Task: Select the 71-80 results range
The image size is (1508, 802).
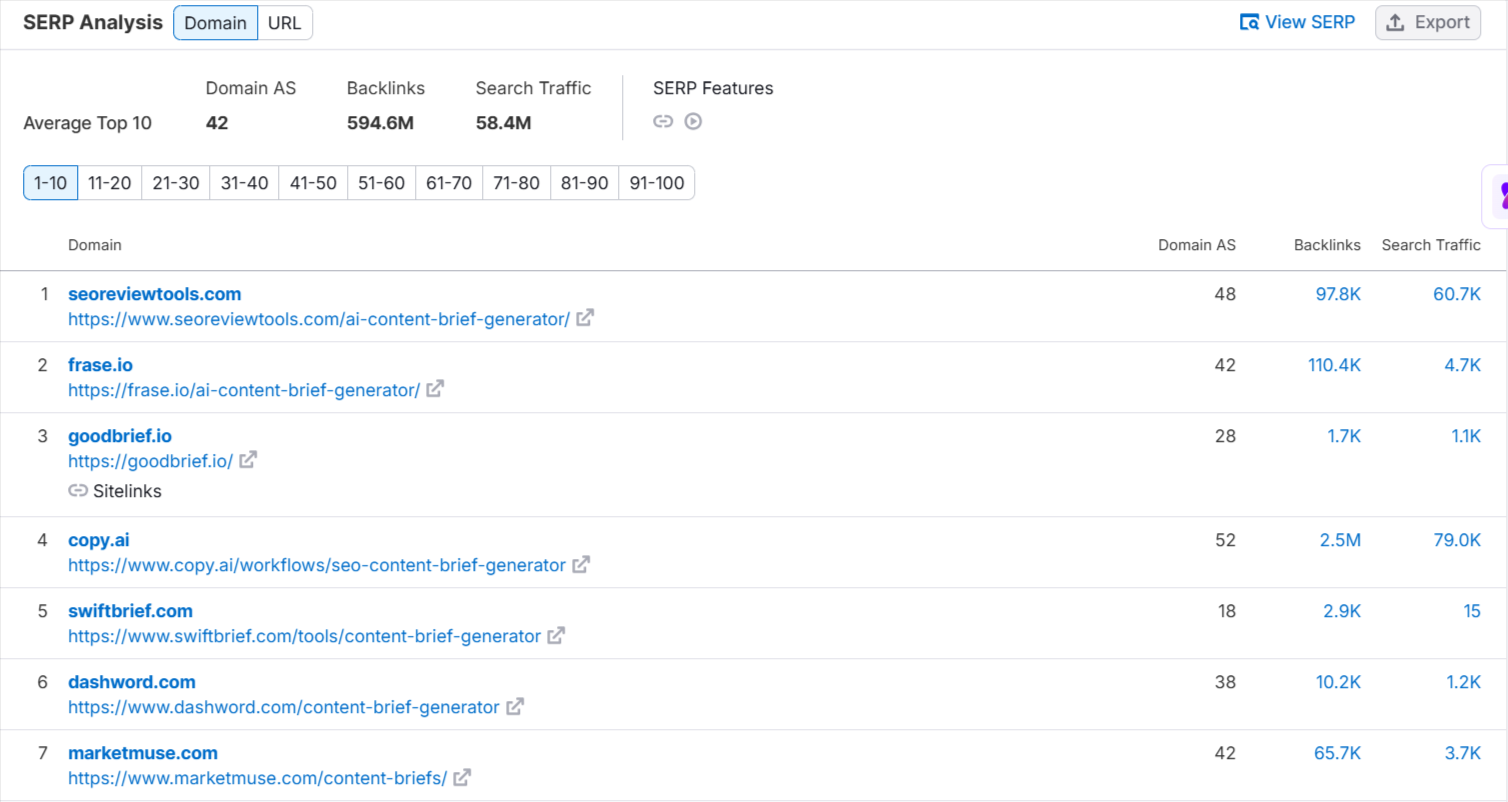Action: [x=516, y=183]
